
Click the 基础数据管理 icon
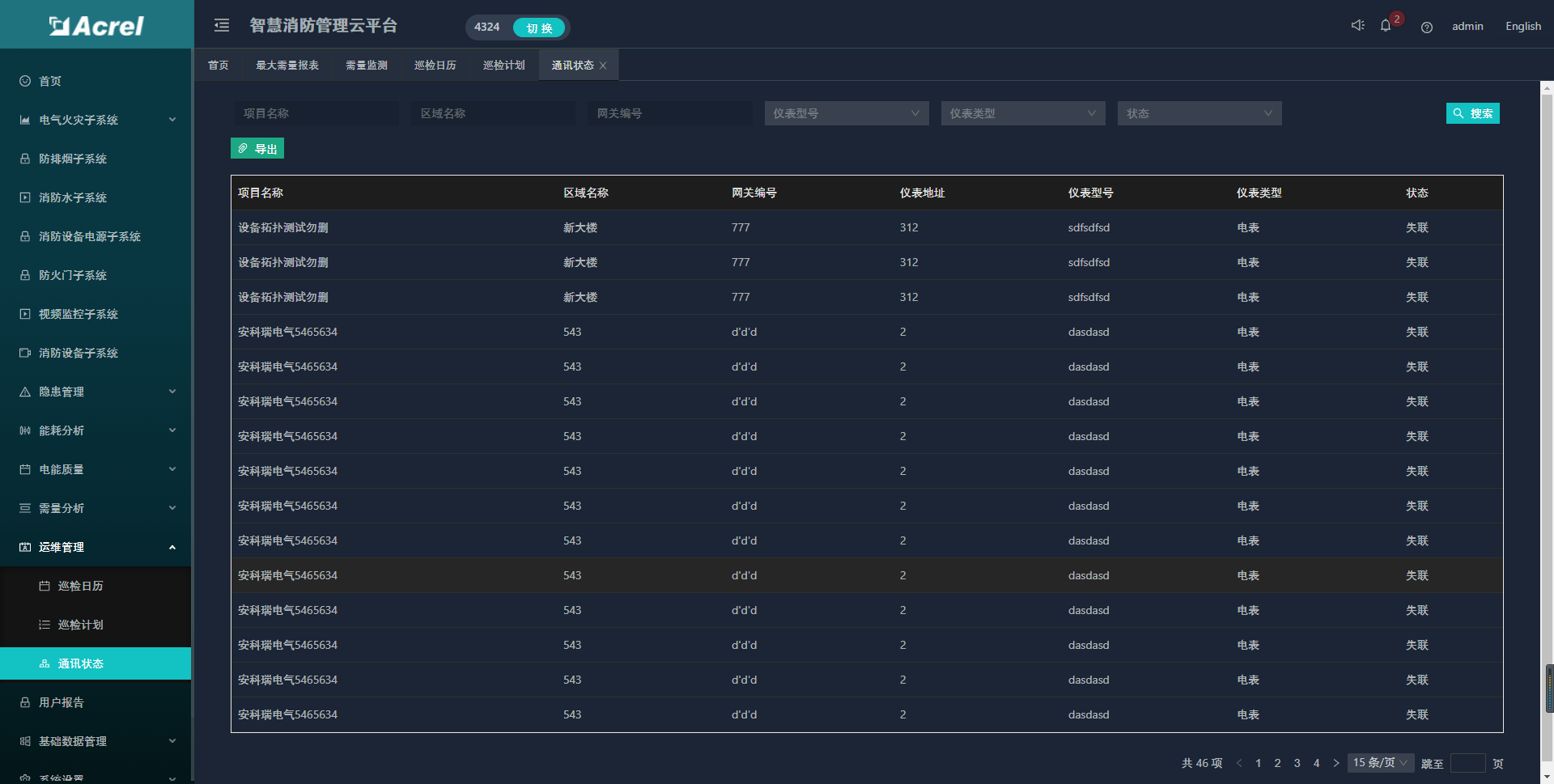pyautogui.click(x=25, y=741)
